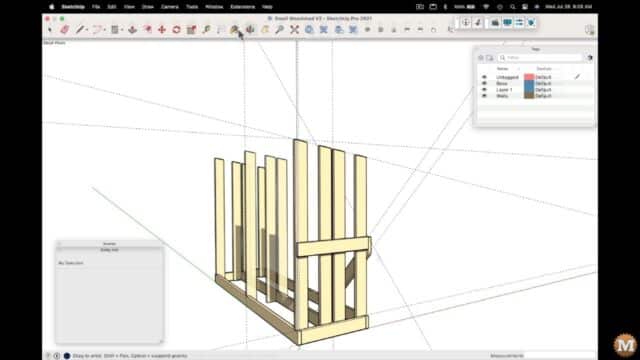The image size is (640, 360).
Task: Click pencil icon on Untagged row
Action: click(577, 77)
